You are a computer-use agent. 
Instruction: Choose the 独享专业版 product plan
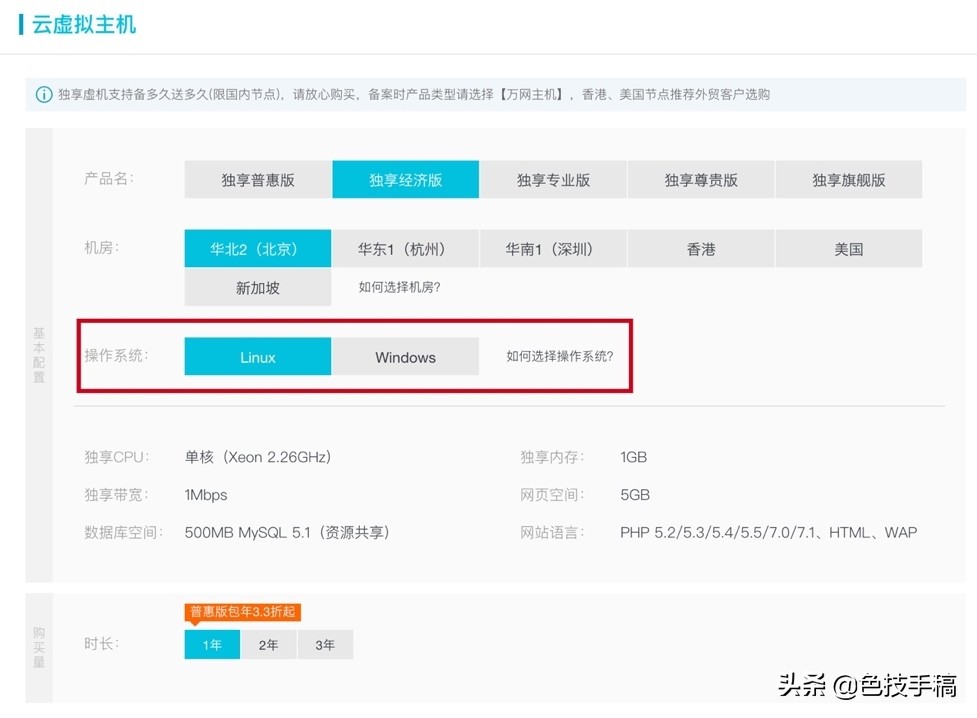(x=553, y=179)
